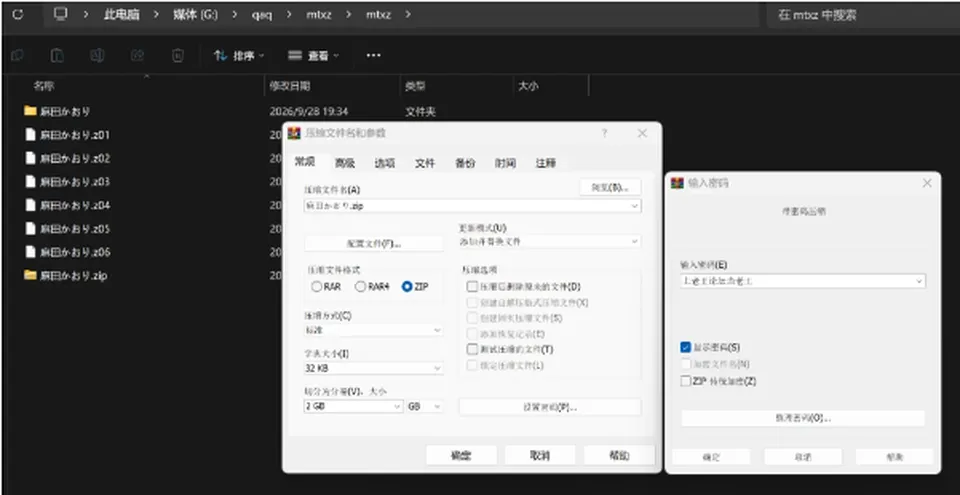Click 确定 in the archive parameters dialog
The width and height of the screenshot is (960, 495).
click(x=461, y=455)
